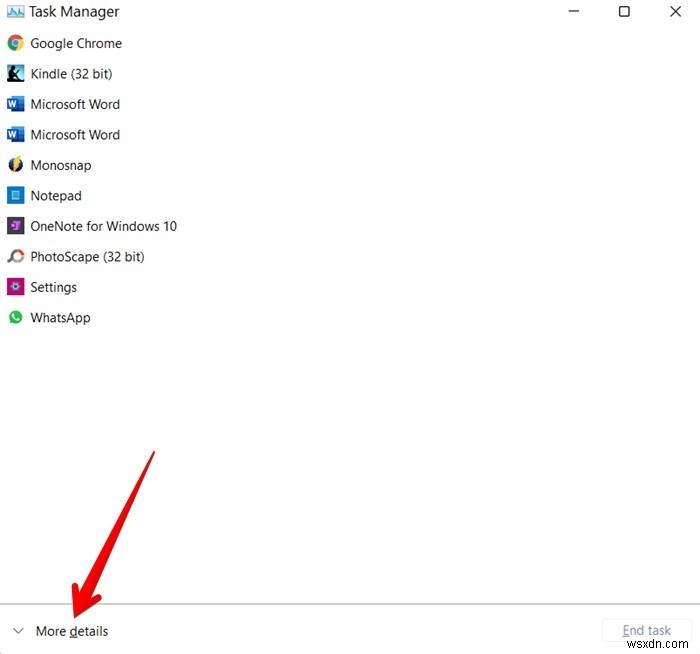Select the WhatsApp entry

60,318
